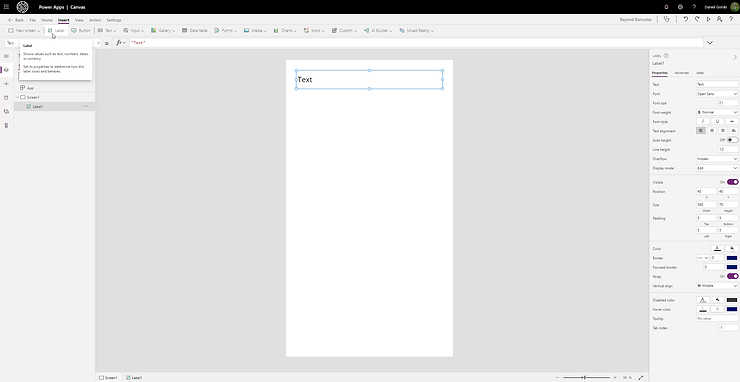Toggle the Visible switch

pos(732,182)
